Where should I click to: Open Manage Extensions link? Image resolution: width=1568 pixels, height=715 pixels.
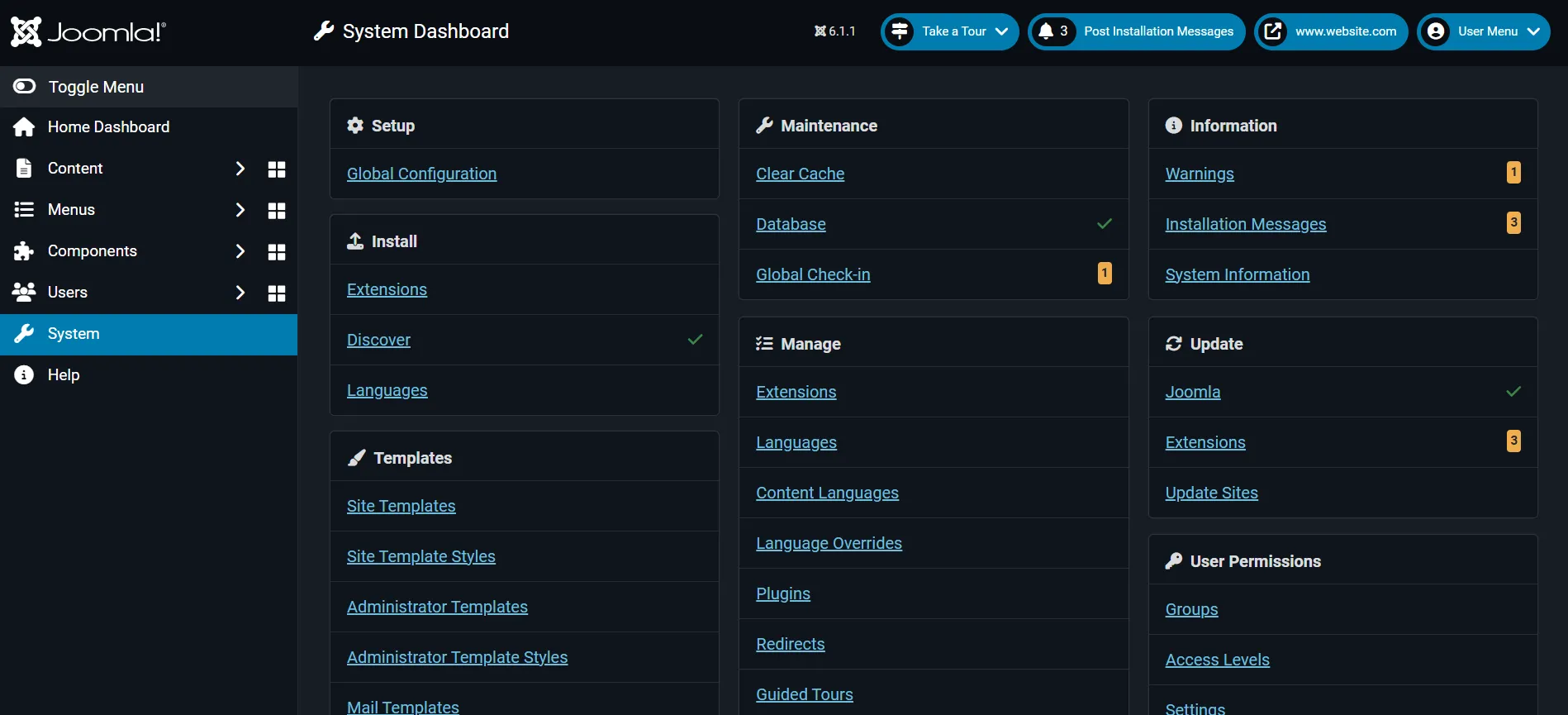[x=796, y=392]
